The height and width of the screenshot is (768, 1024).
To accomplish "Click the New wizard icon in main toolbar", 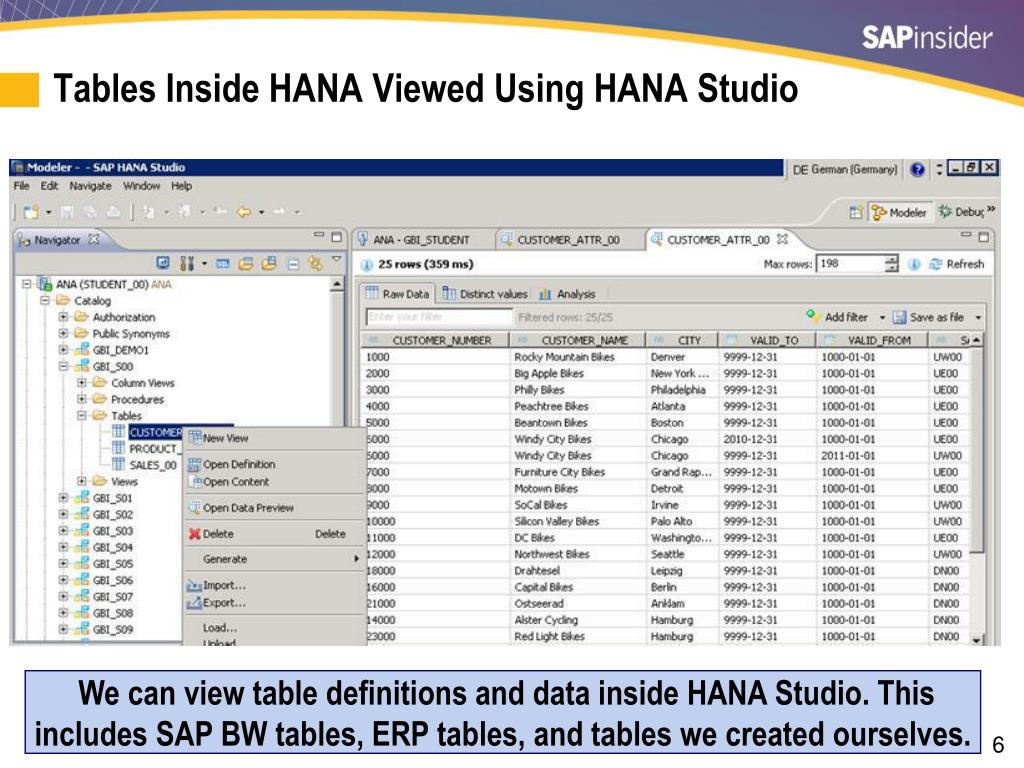I will tap(31, 212).
